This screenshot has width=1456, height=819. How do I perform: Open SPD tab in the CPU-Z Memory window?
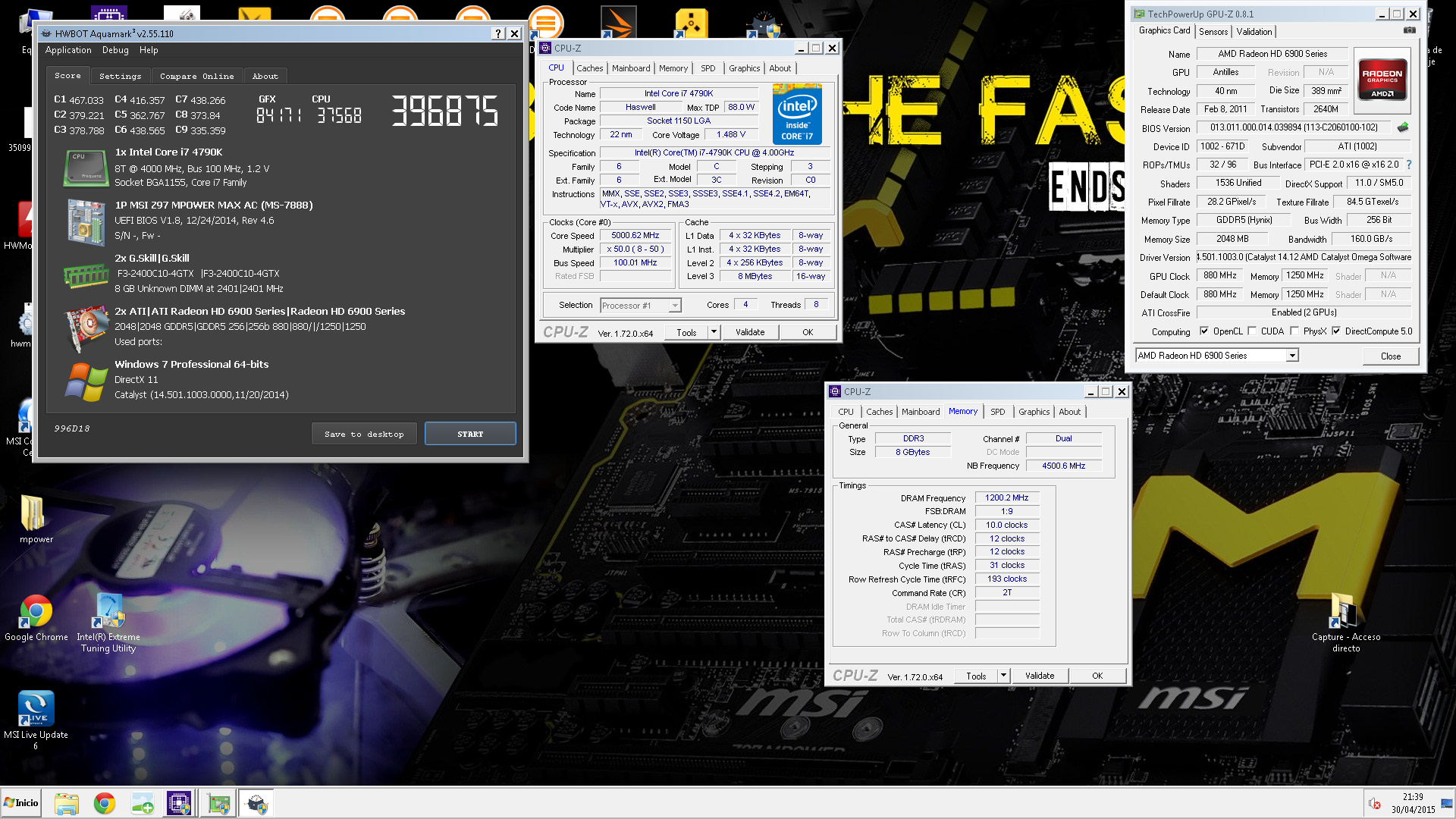997,412
